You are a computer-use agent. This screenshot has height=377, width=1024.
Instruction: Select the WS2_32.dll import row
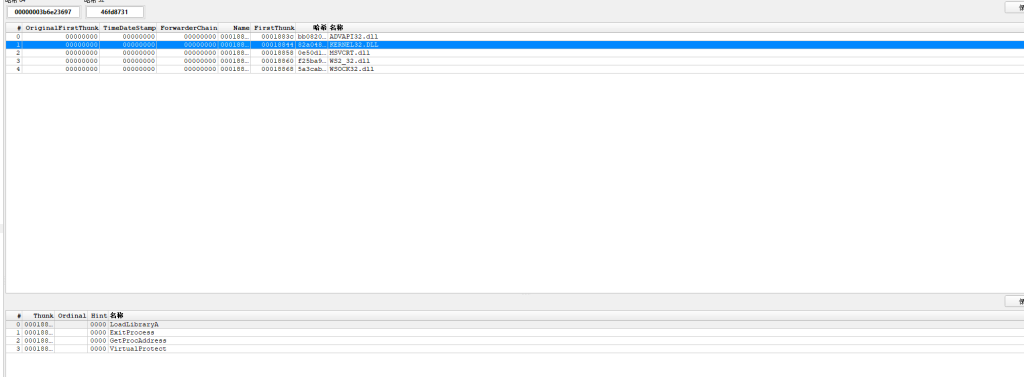[515, 61]
